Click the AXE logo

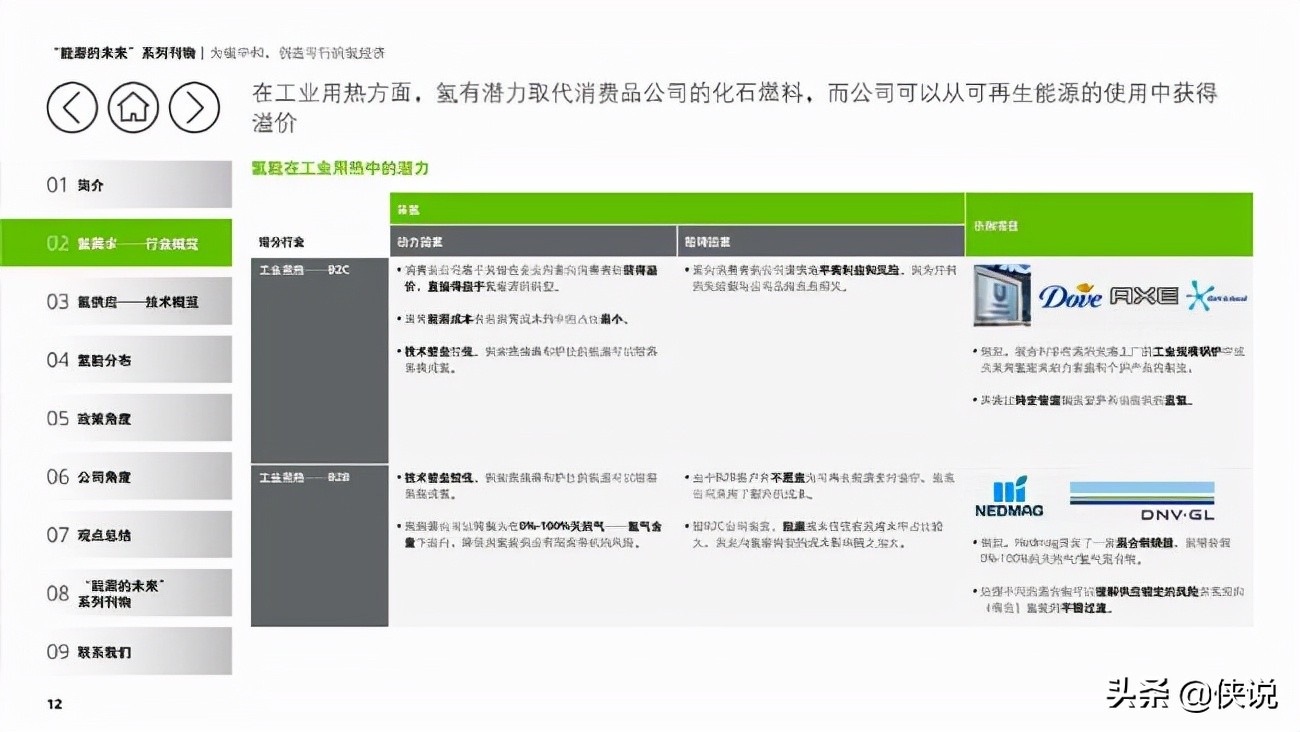pyautogui.click(x=1144, y=296)
